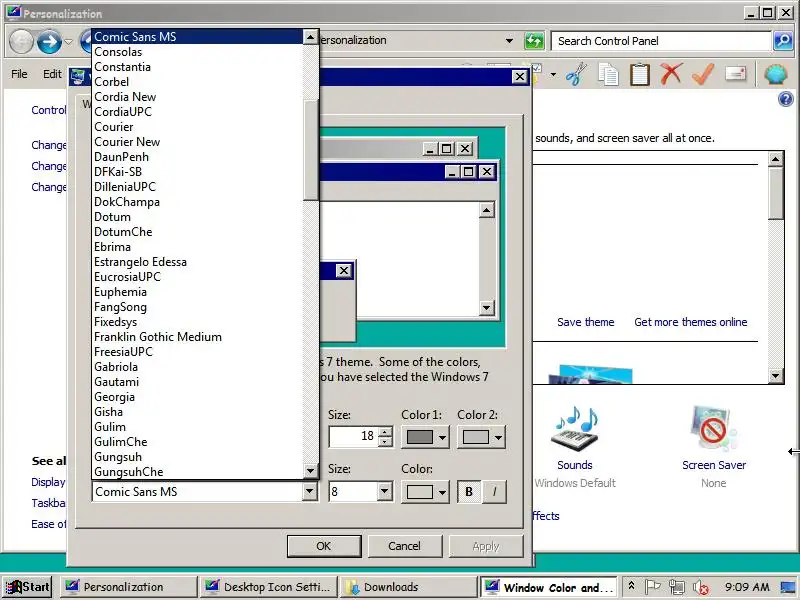
Task: Click the item Size field showing 18
Action: point(354,436)
